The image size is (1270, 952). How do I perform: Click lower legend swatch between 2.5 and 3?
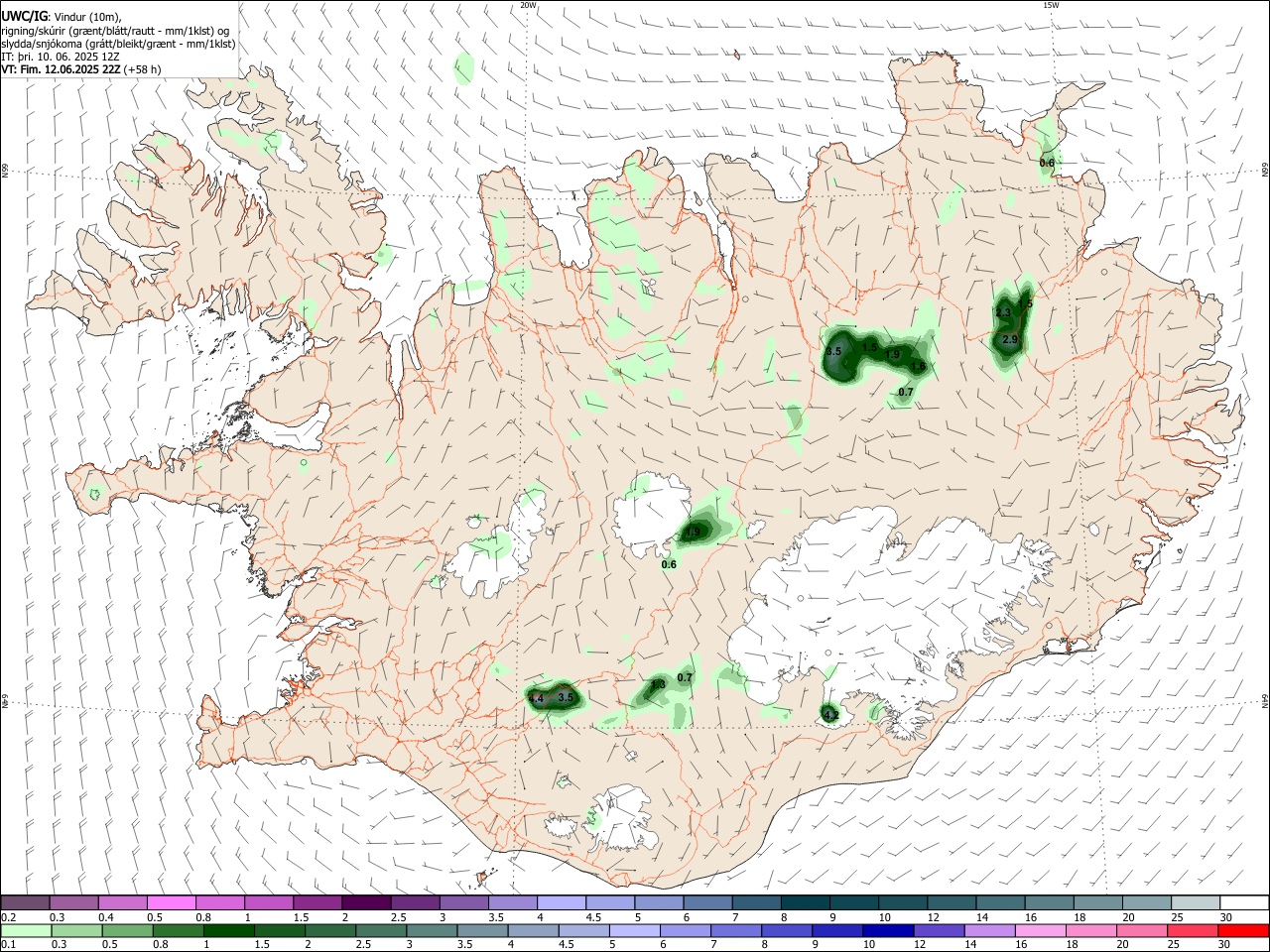click(x=381, y=930)
